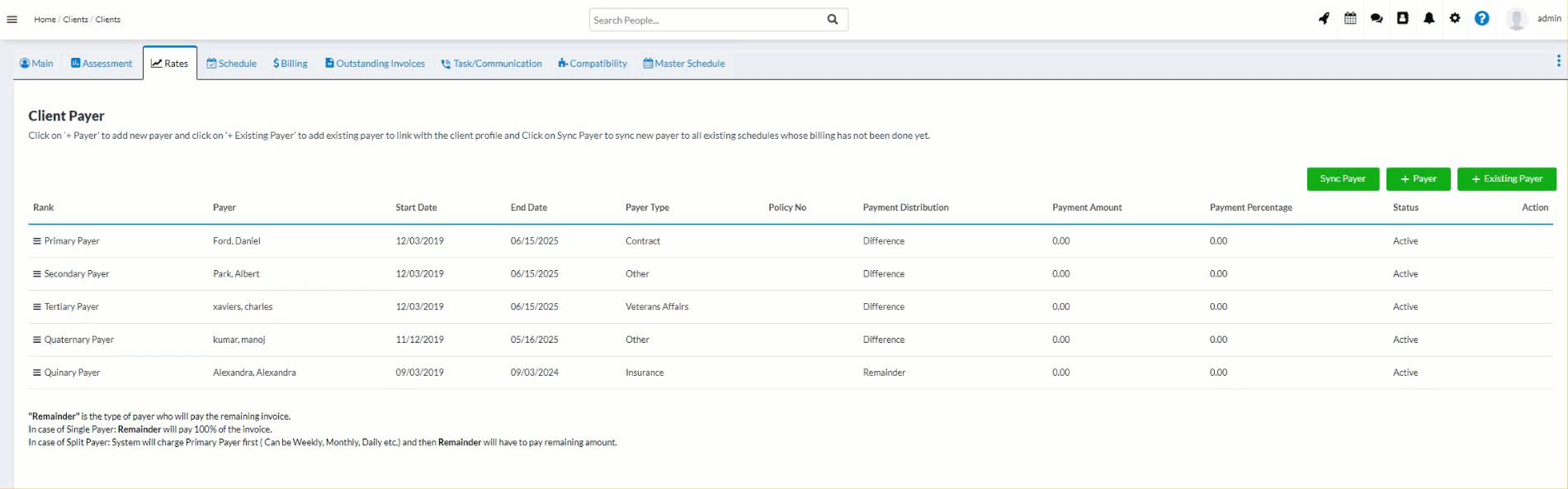The height and width of the screenshot is (489, 1568).
Task: Click the + Existing Payer button
Action: coord(1506,179)
